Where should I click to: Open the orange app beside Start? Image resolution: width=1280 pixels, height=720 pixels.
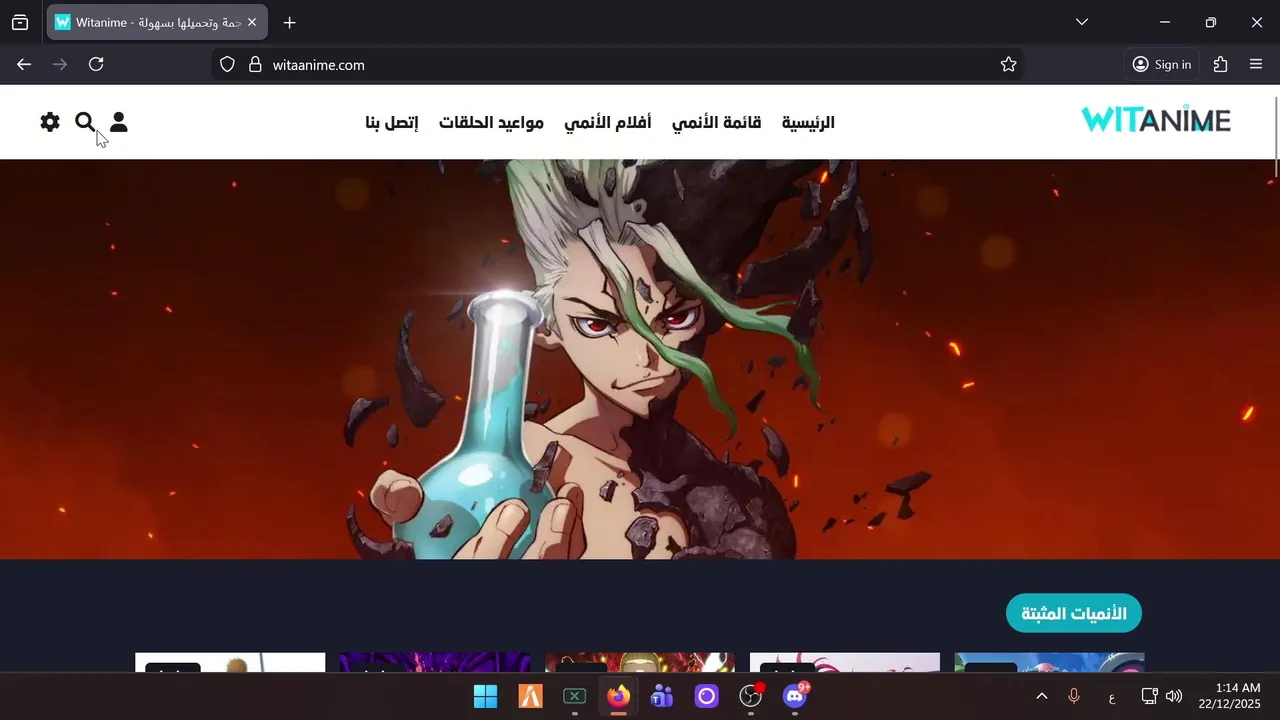[x=530, y=696]
